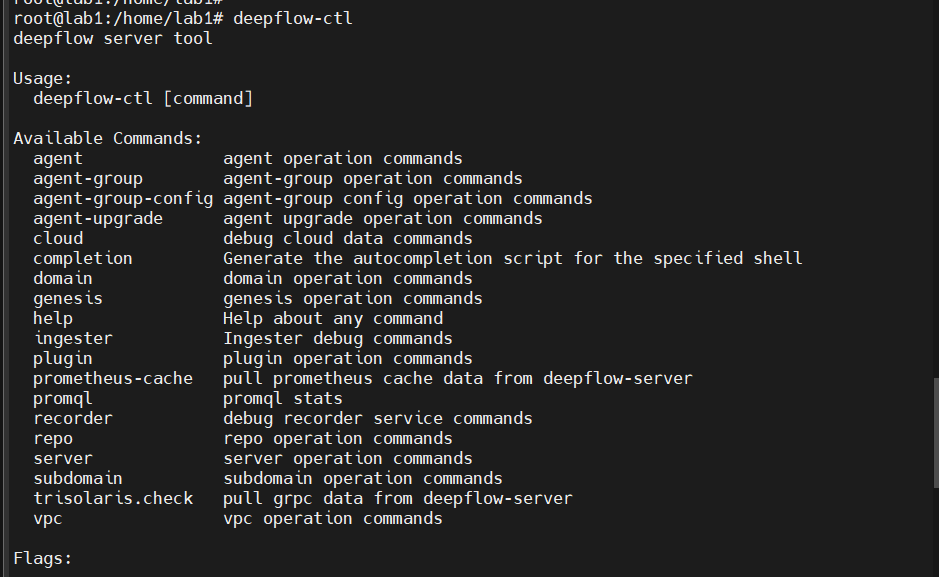Click the 'vpc' command name
The image size is (939, 577).
point(48,518)
